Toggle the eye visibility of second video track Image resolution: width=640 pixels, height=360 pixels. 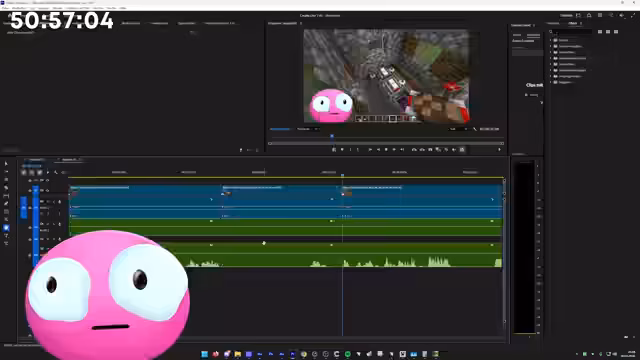[x=48, y=190]
